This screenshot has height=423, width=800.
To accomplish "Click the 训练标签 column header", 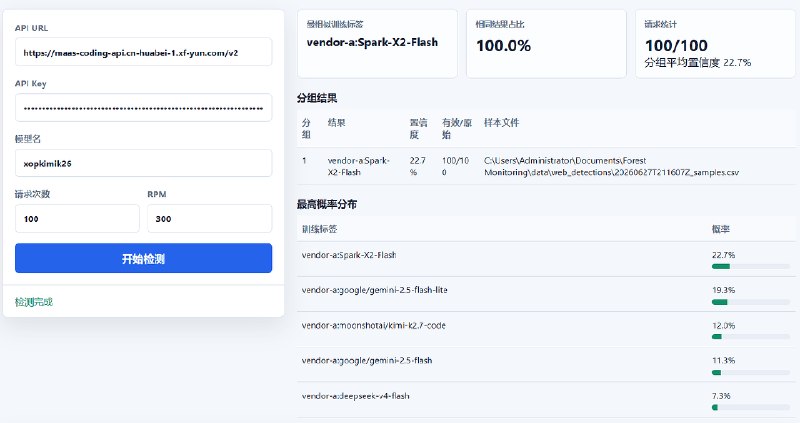I will [x=319, y=229].
